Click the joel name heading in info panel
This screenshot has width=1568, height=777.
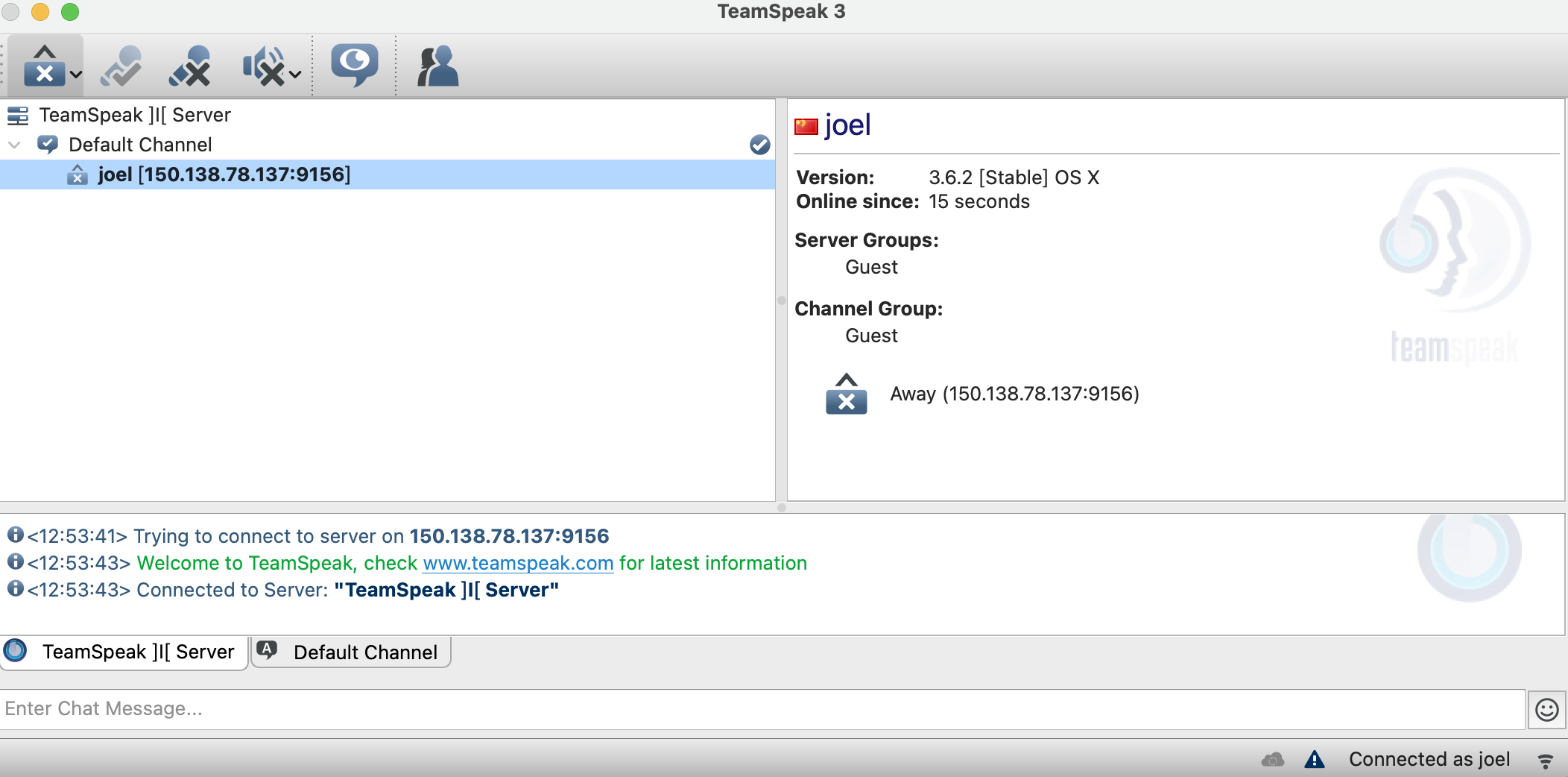point(848,125)
